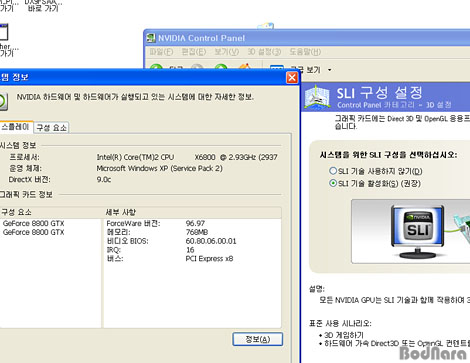Click the 구성 요소 column header

pos(51,212)
